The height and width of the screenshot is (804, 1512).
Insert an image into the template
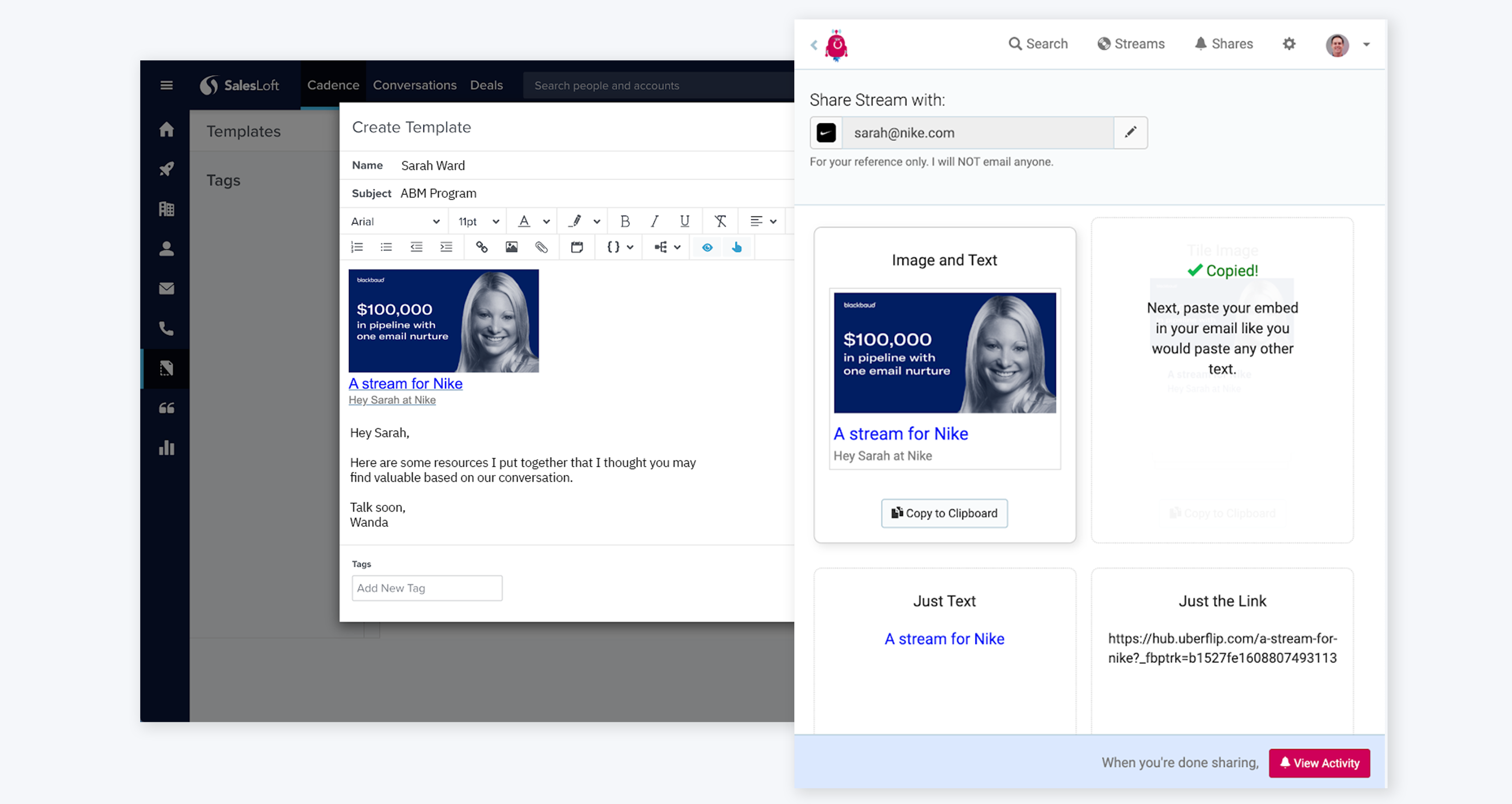click(512, 247)
